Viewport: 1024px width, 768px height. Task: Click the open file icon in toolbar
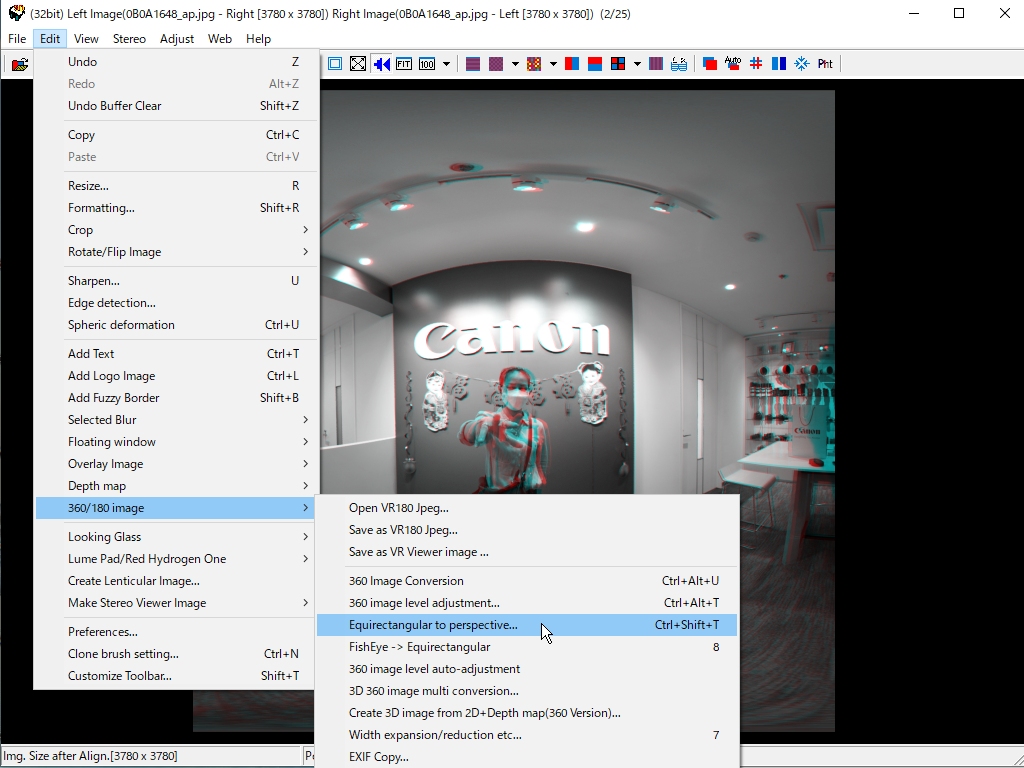(20, 64)
